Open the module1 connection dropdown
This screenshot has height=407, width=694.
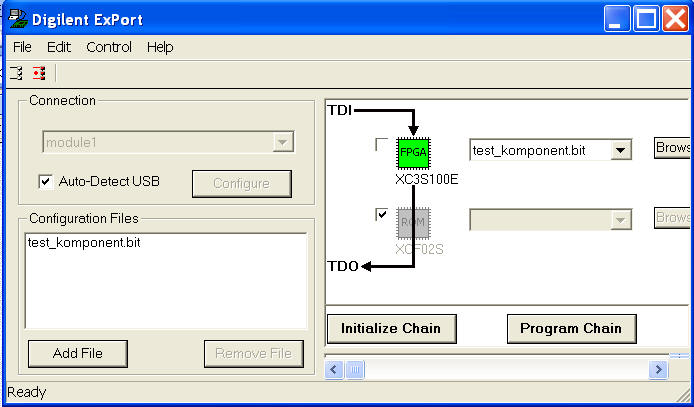click(282, 142)
